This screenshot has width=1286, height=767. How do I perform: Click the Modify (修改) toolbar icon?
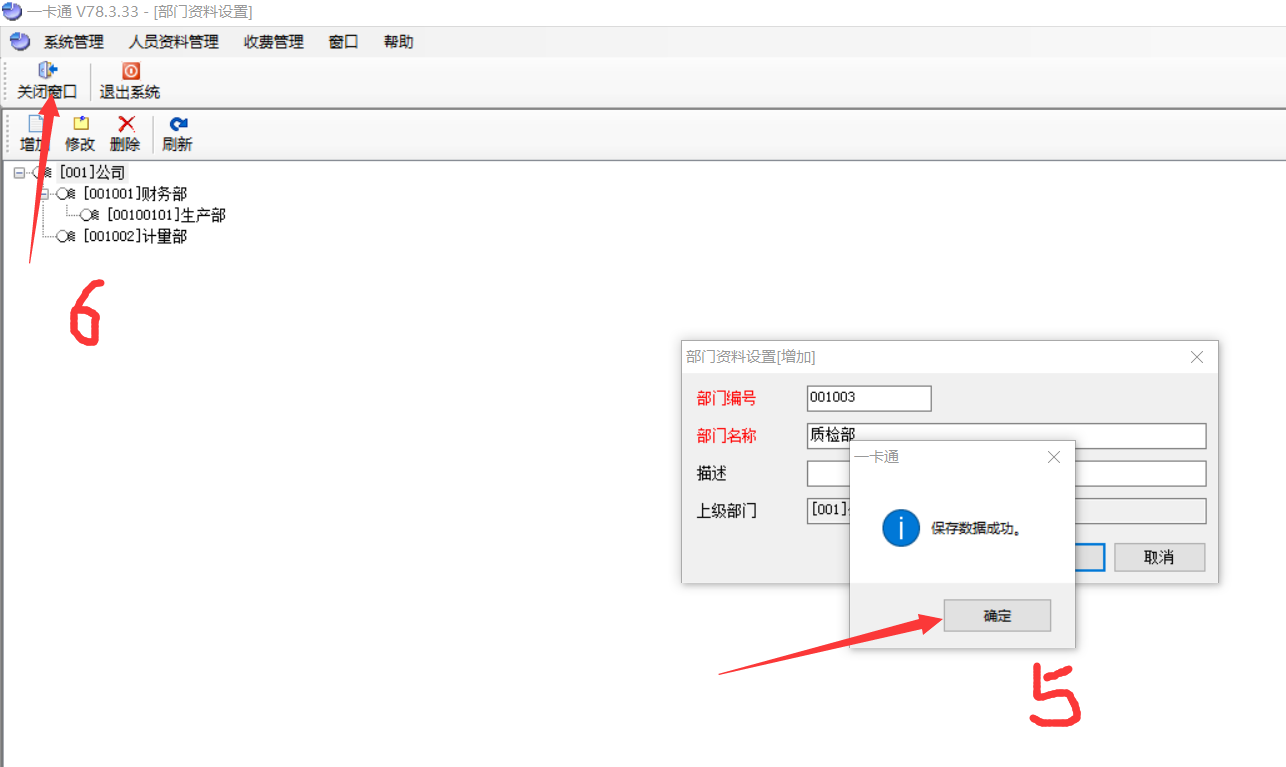pyautogui.click(x=80, y=124)
